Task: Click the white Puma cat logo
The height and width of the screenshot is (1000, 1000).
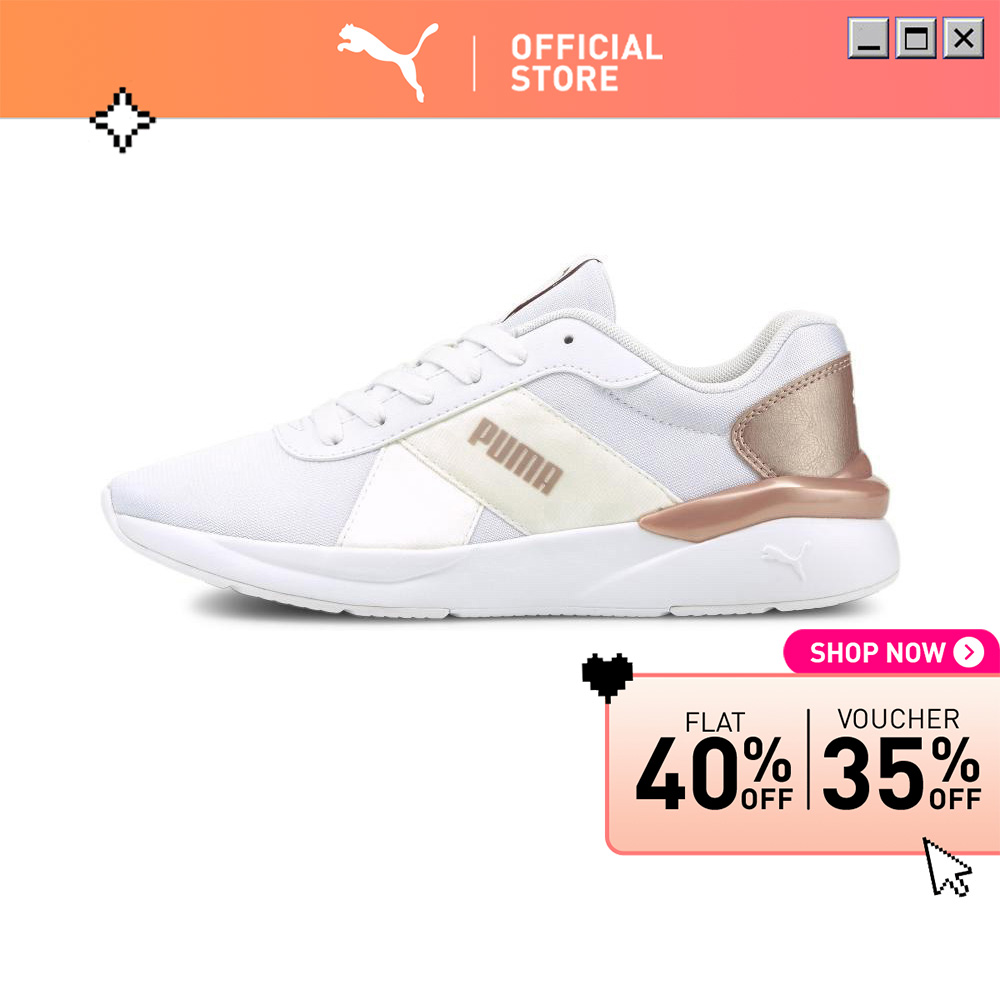Action: [x=387, y=62]
